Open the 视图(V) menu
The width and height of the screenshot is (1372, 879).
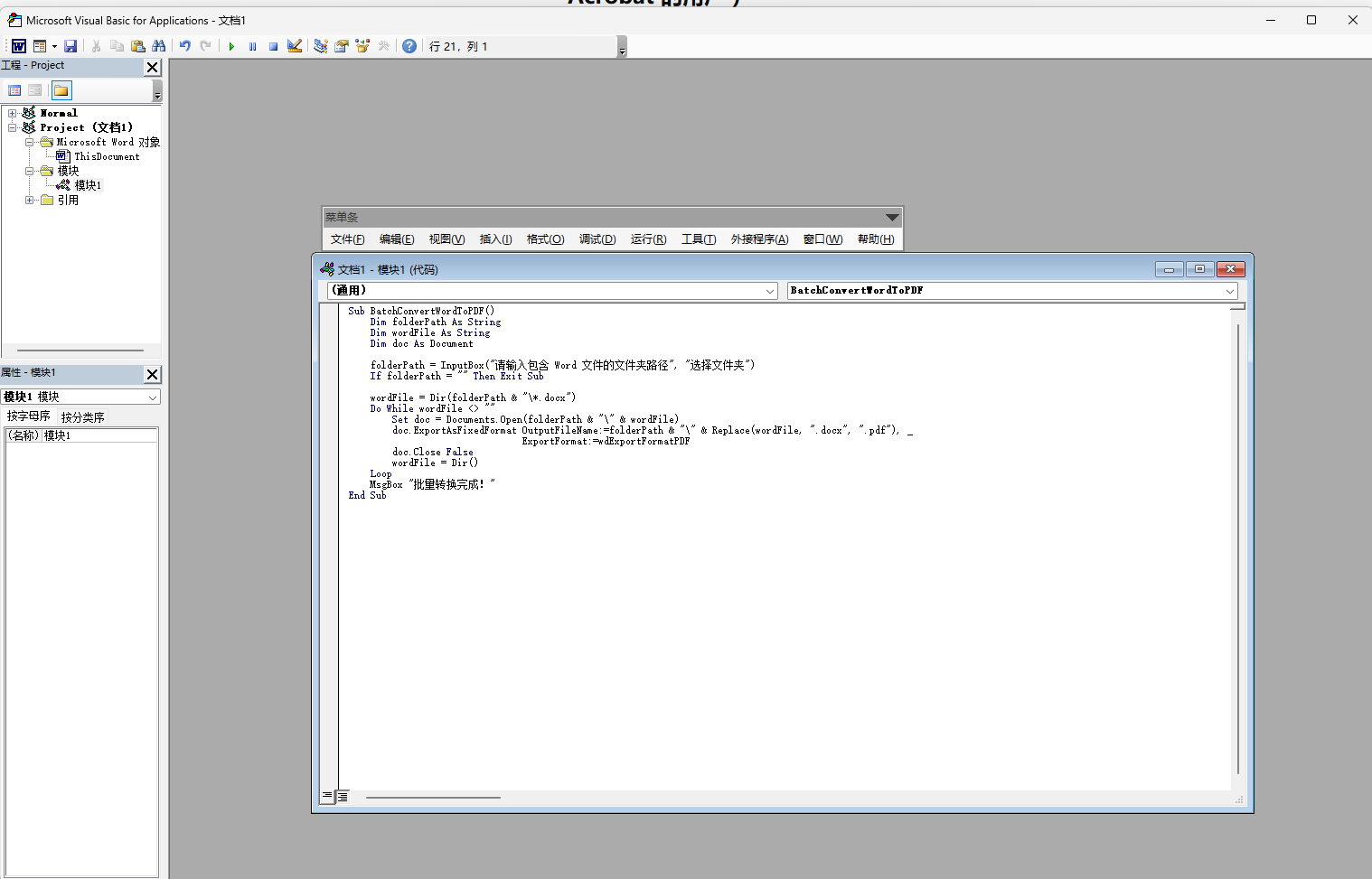(446, 239)
